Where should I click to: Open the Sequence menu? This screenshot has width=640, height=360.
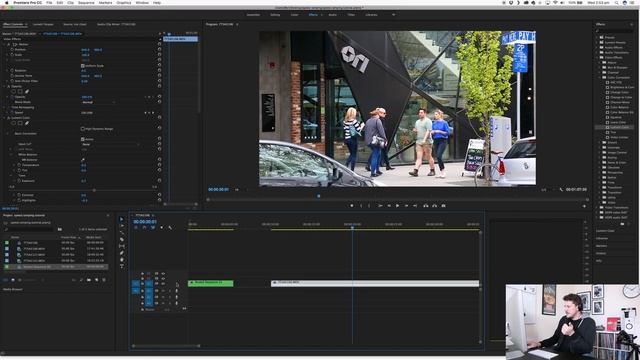pos(86,2)
